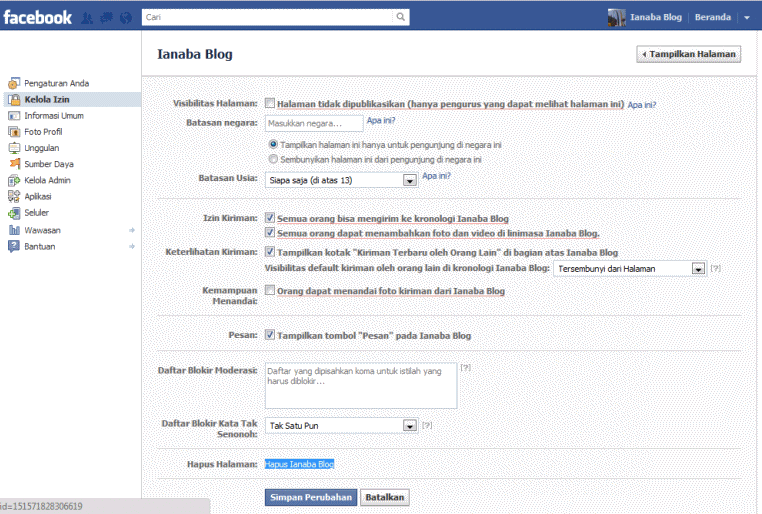Click help [?] beside Tak Satu Pun
Screen dimensions: 762x514
427,426
